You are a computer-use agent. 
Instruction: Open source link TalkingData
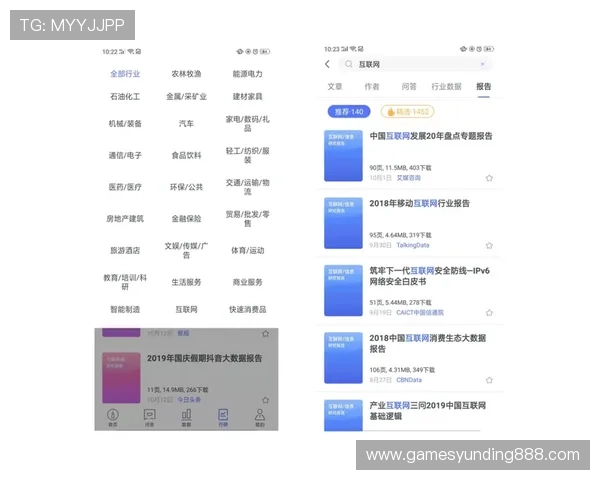click(413, 245)
